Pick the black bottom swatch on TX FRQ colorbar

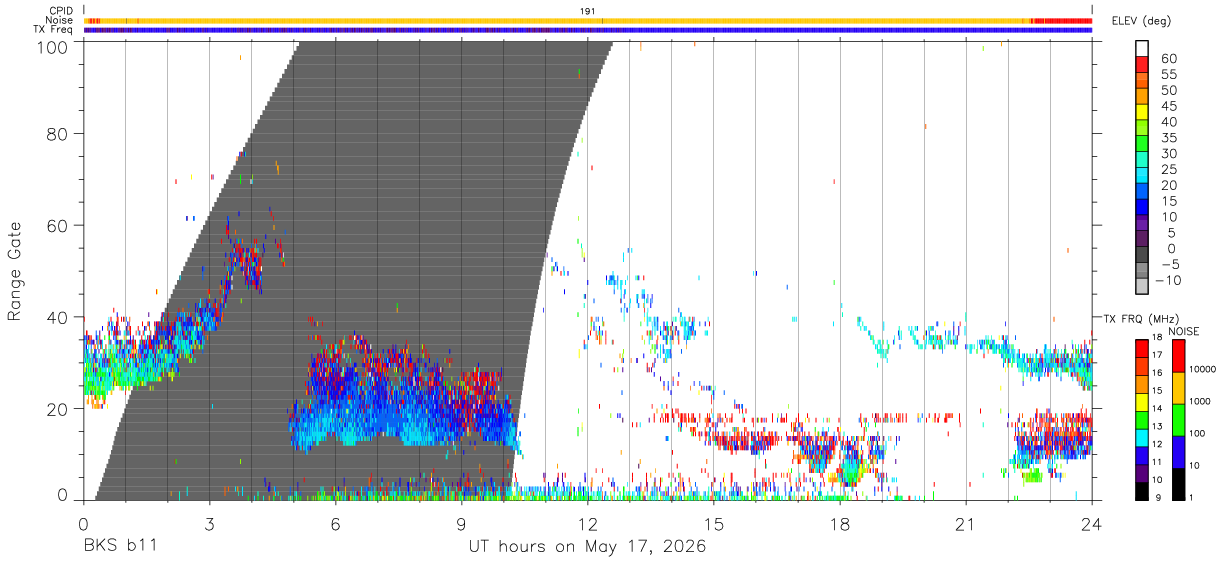[1142, 491]
